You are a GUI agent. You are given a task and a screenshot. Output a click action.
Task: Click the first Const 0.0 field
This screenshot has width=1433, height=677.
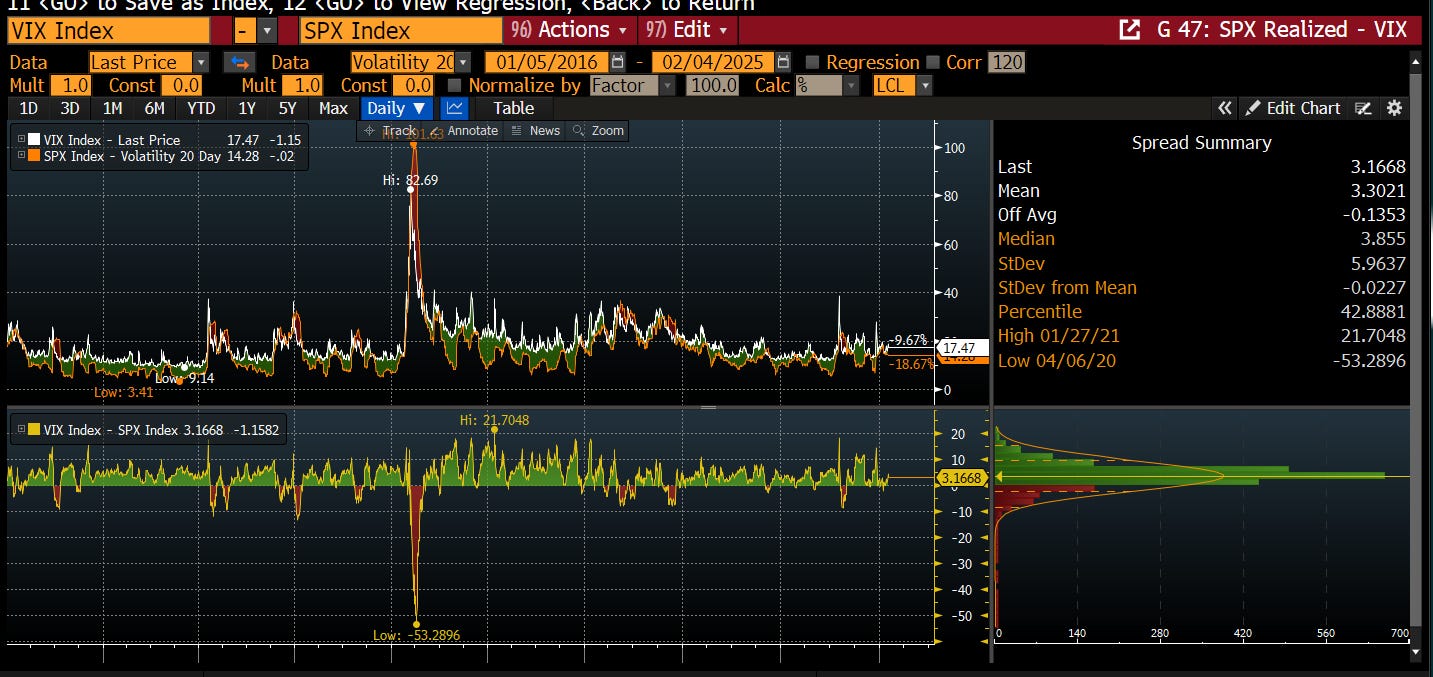pos(180,85)
